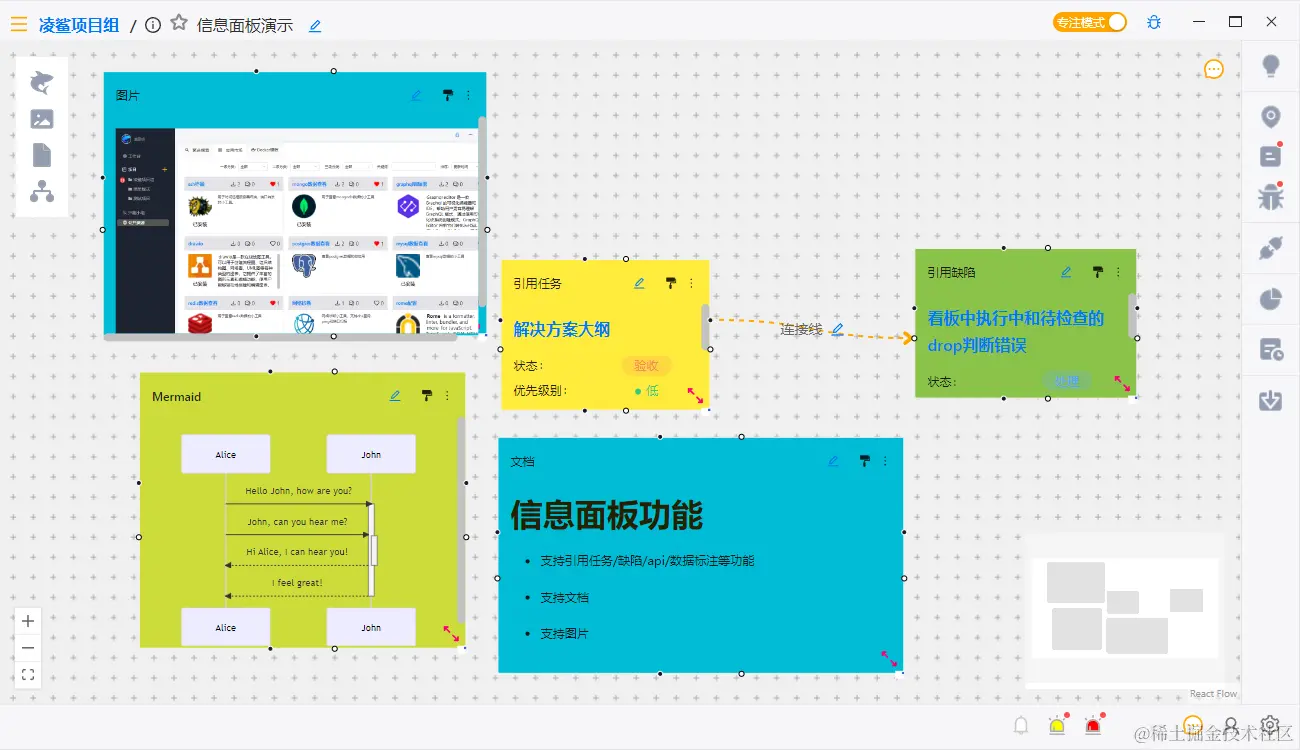Open the pie chart statistics panel

1271,299
